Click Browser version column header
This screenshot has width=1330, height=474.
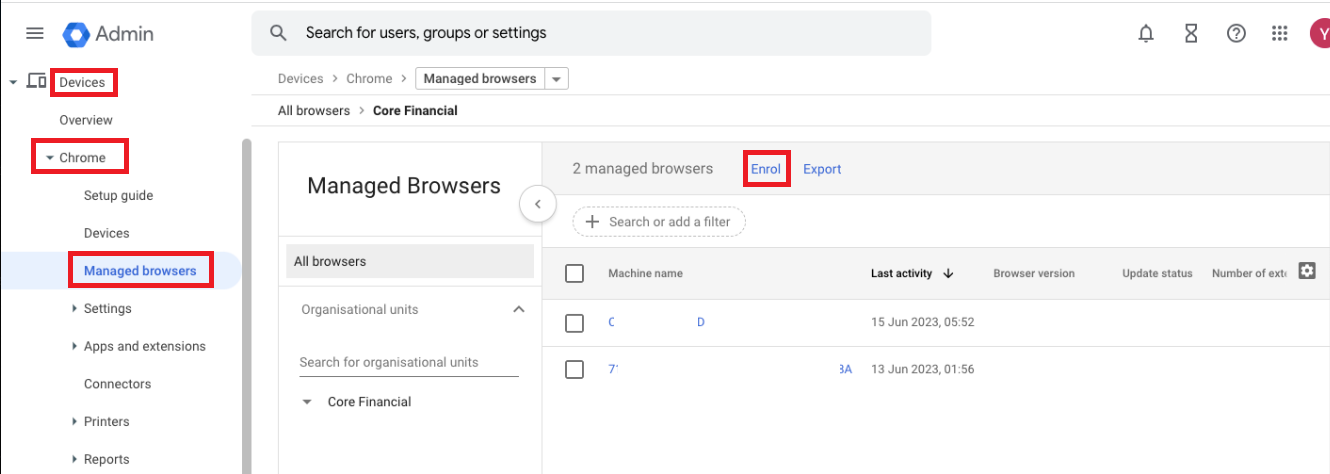(x=1034, y=273)
